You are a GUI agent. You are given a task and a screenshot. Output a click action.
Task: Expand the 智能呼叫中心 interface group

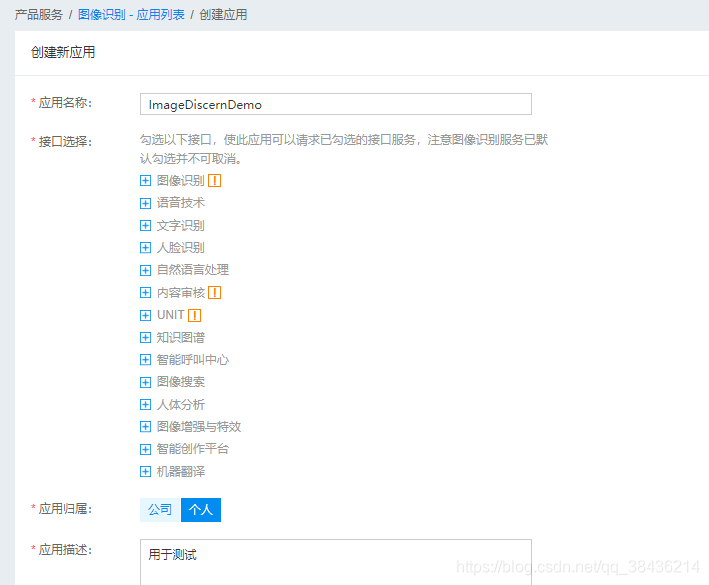coord(145,360)
